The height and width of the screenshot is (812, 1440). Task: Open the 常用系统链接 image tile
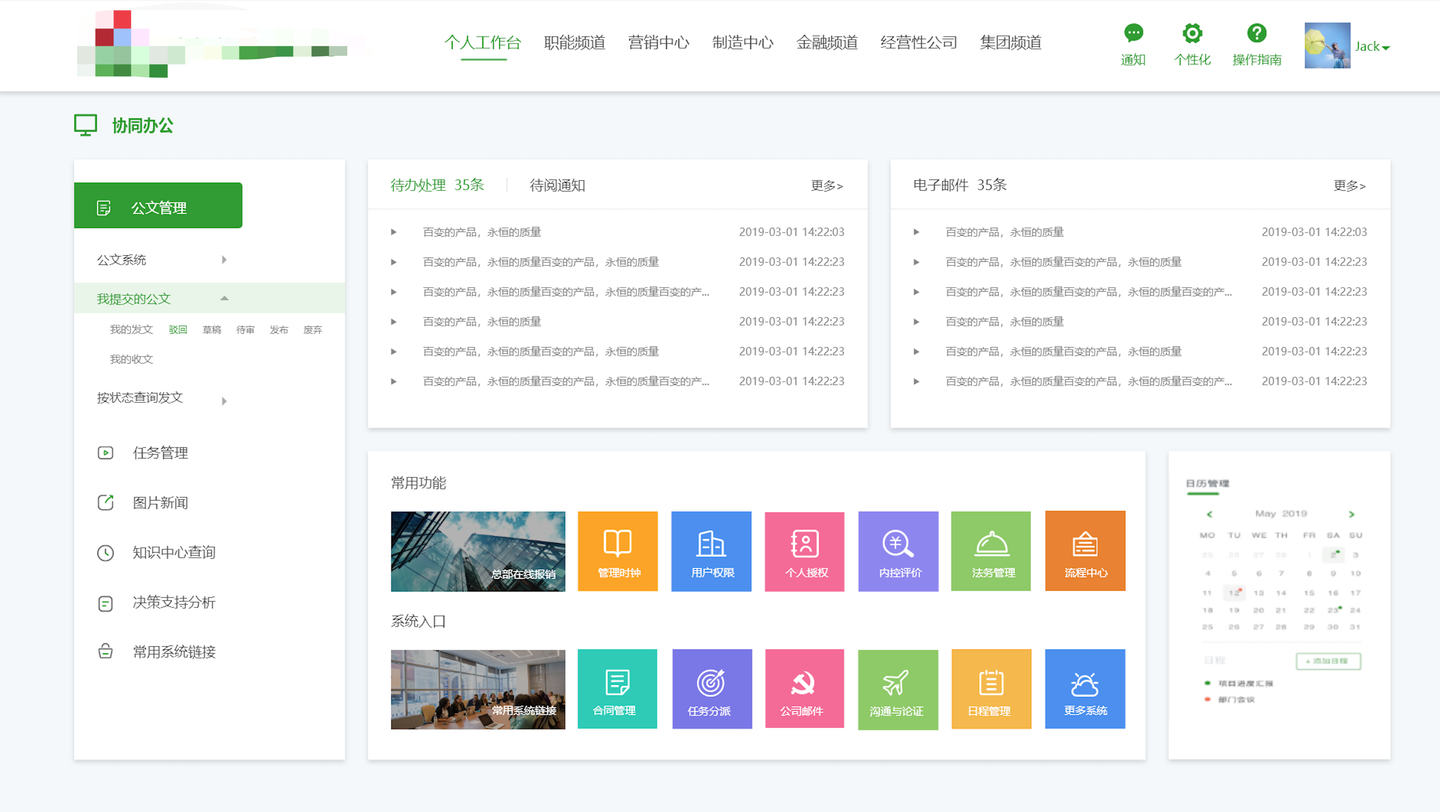(x=478, y=689)
